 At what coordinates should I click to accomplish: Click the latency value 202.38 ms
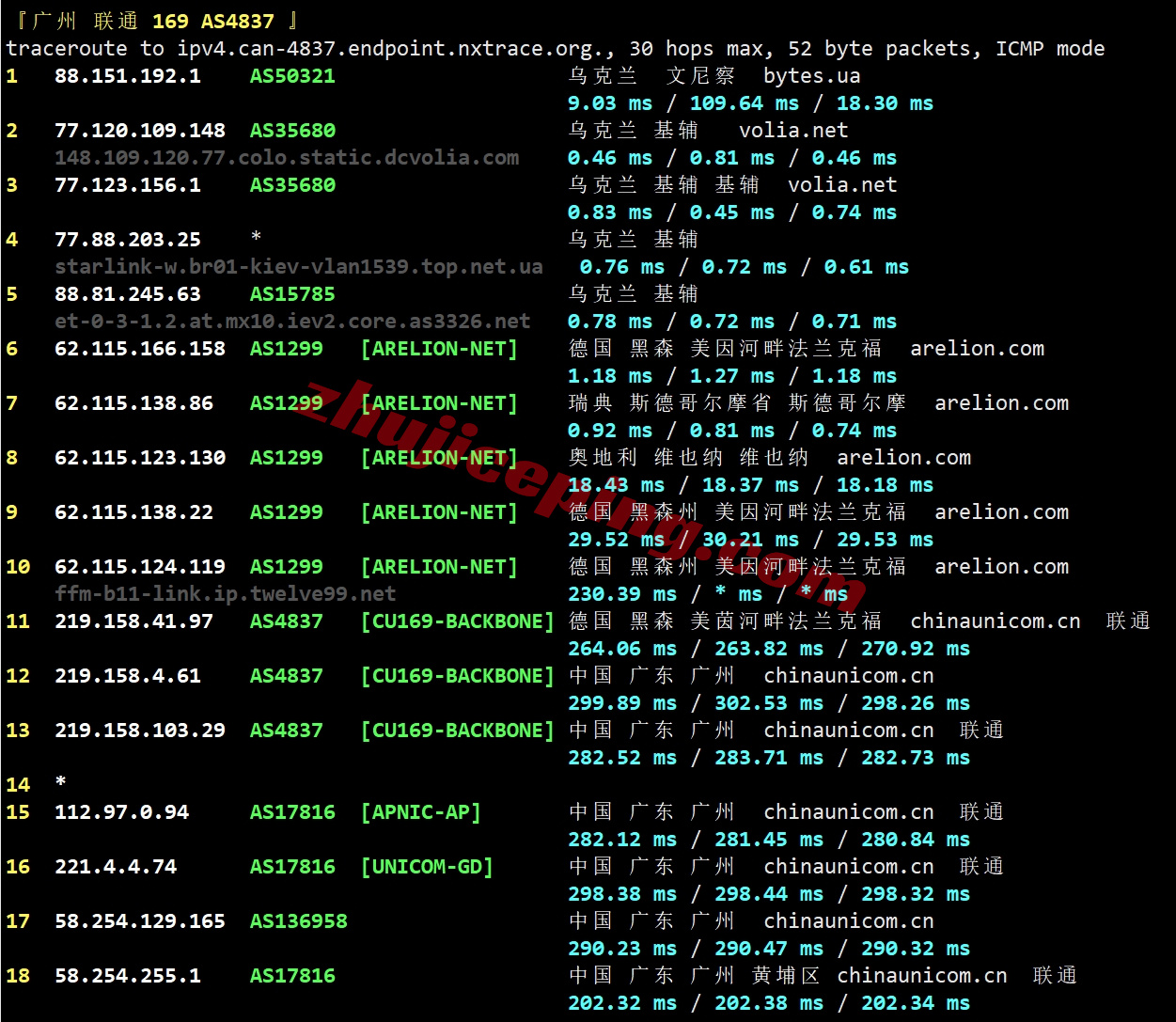[769, 1003]
